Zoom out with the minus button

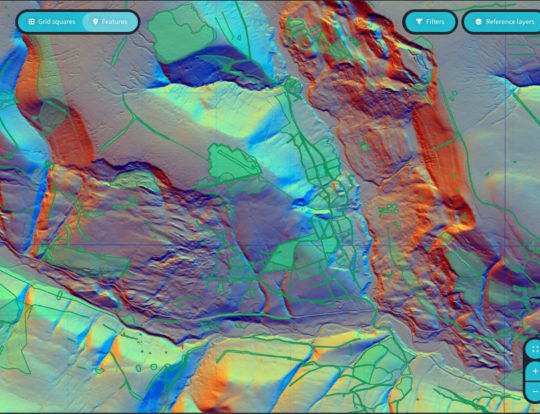(x=534, y=392)
